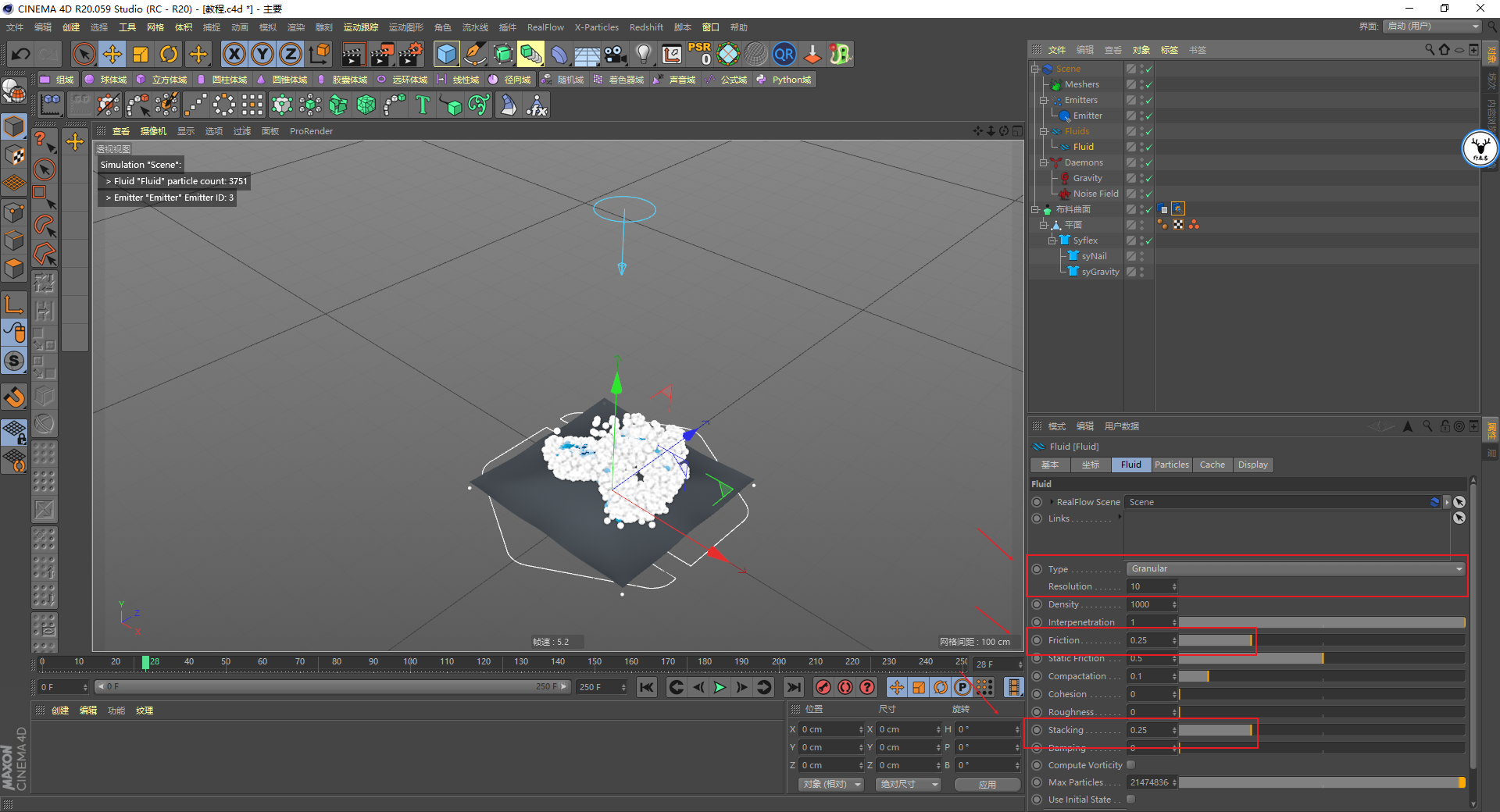The image size is (1500, 812).
Task: Open the 对象 (相对) coordinate dropdown
Action: [830, 784]
